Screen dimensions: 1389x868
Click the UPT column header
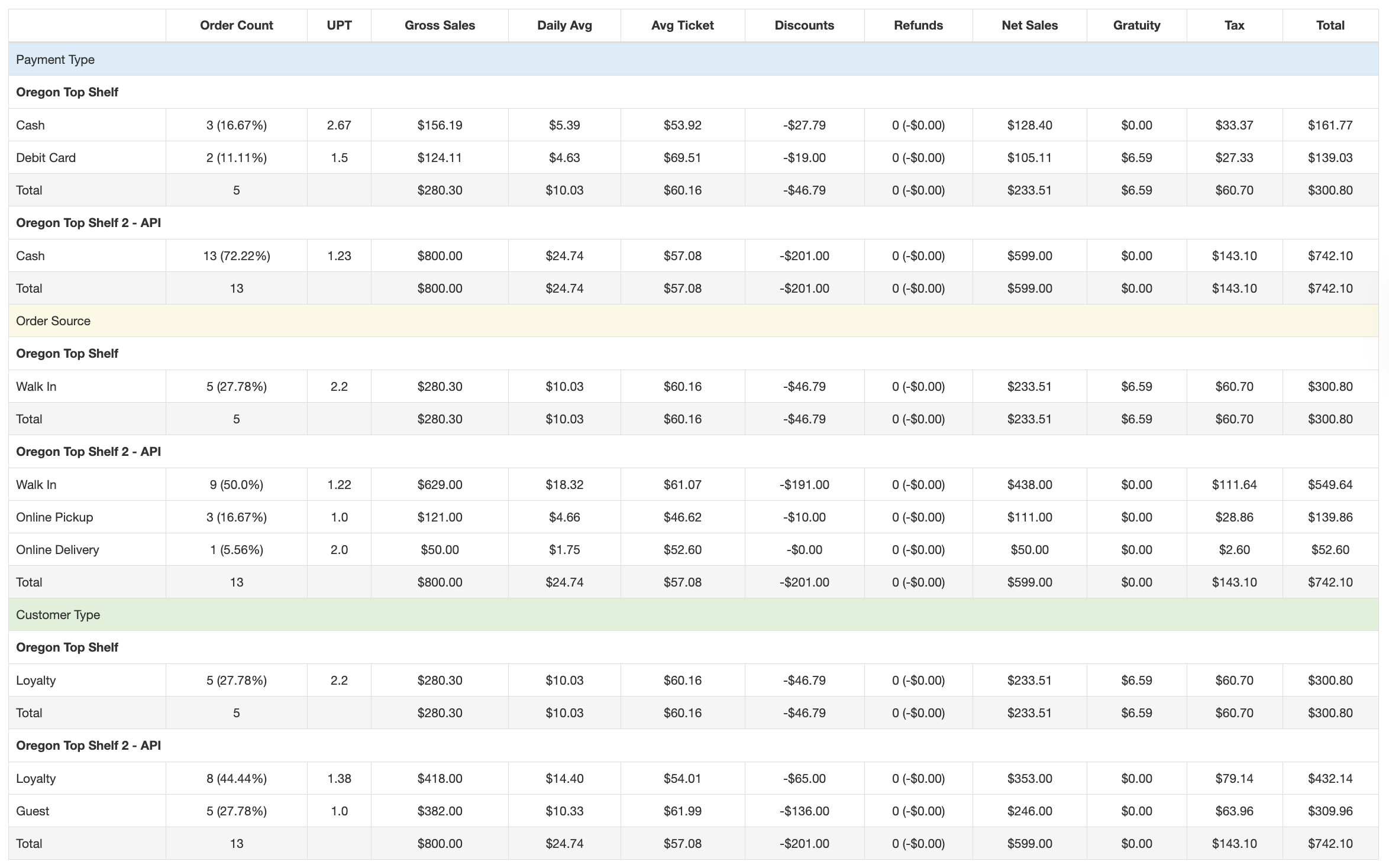tap(339, 25)
